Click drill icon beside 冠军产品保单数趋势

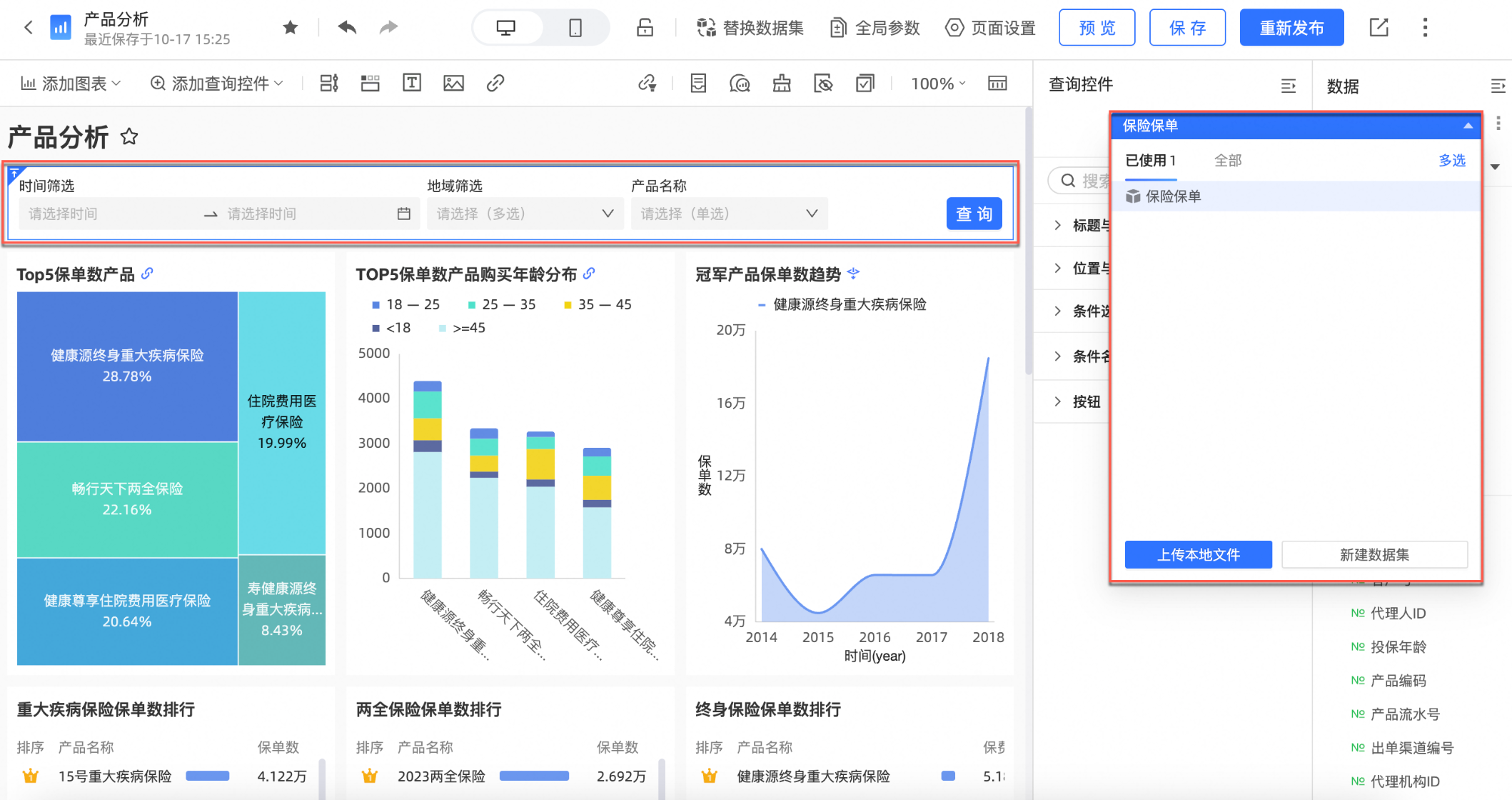[853, 274]
